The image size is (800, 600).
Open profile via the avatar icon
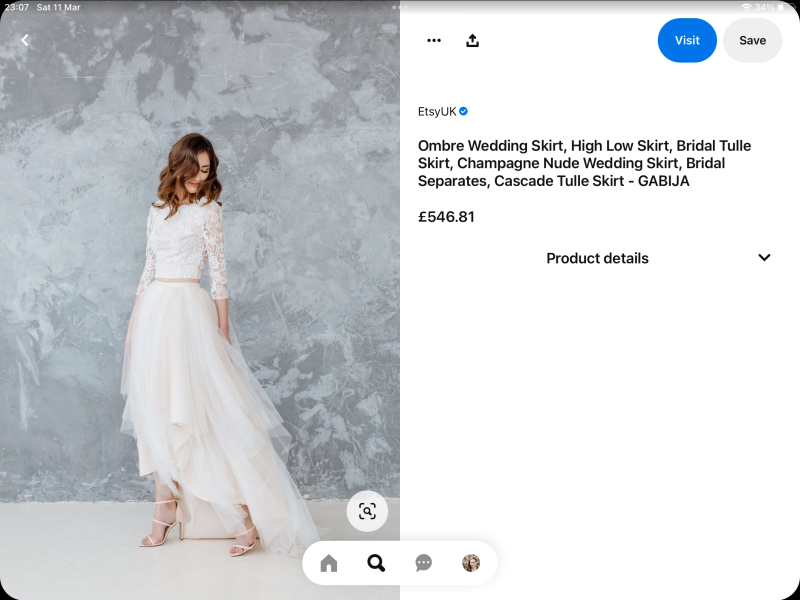[x=471, y=564]
